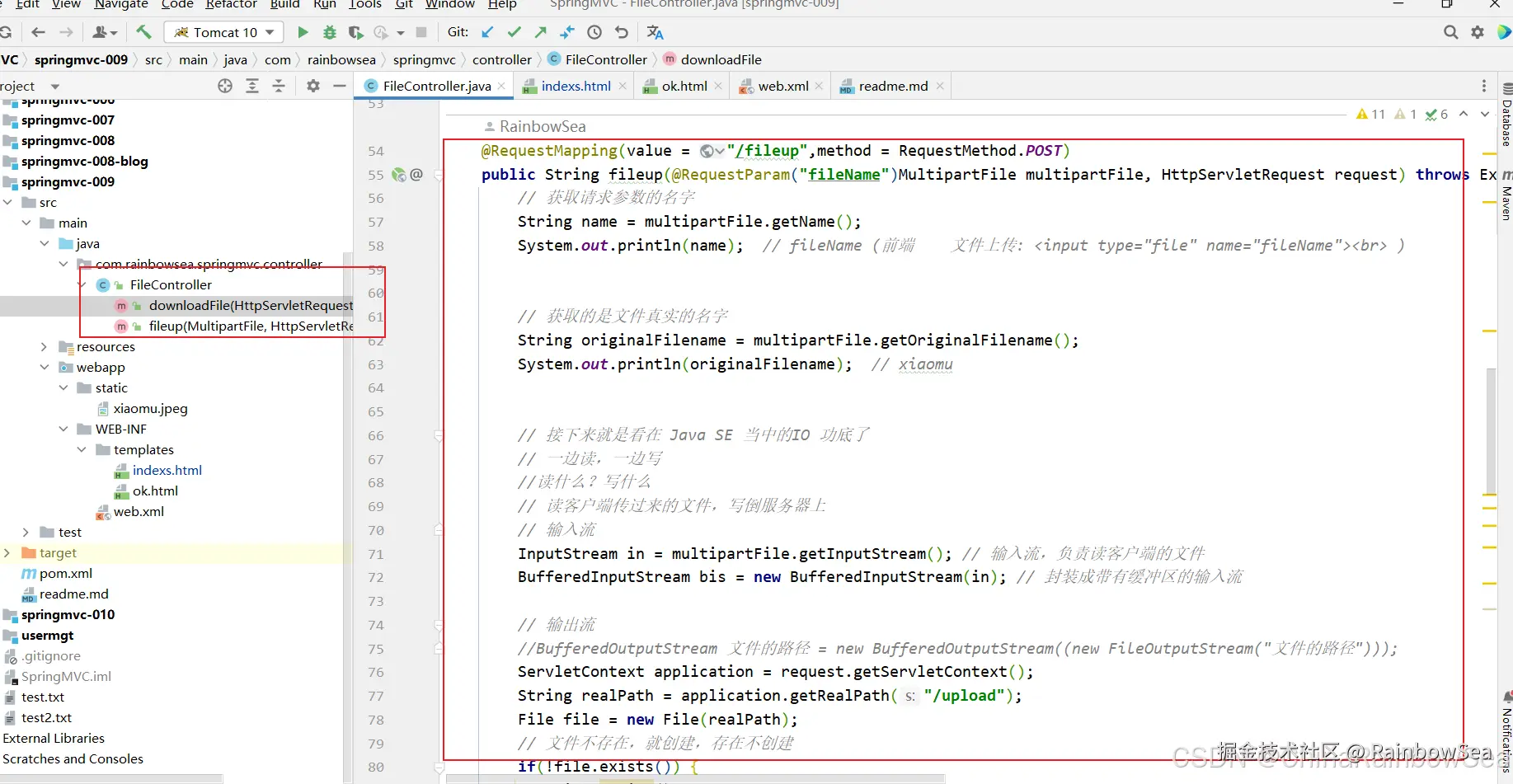Image resolution: width=1513 pixels, height=784 pixels.
Task: Run with coverage icon
Action: click(x=355, y=32)
